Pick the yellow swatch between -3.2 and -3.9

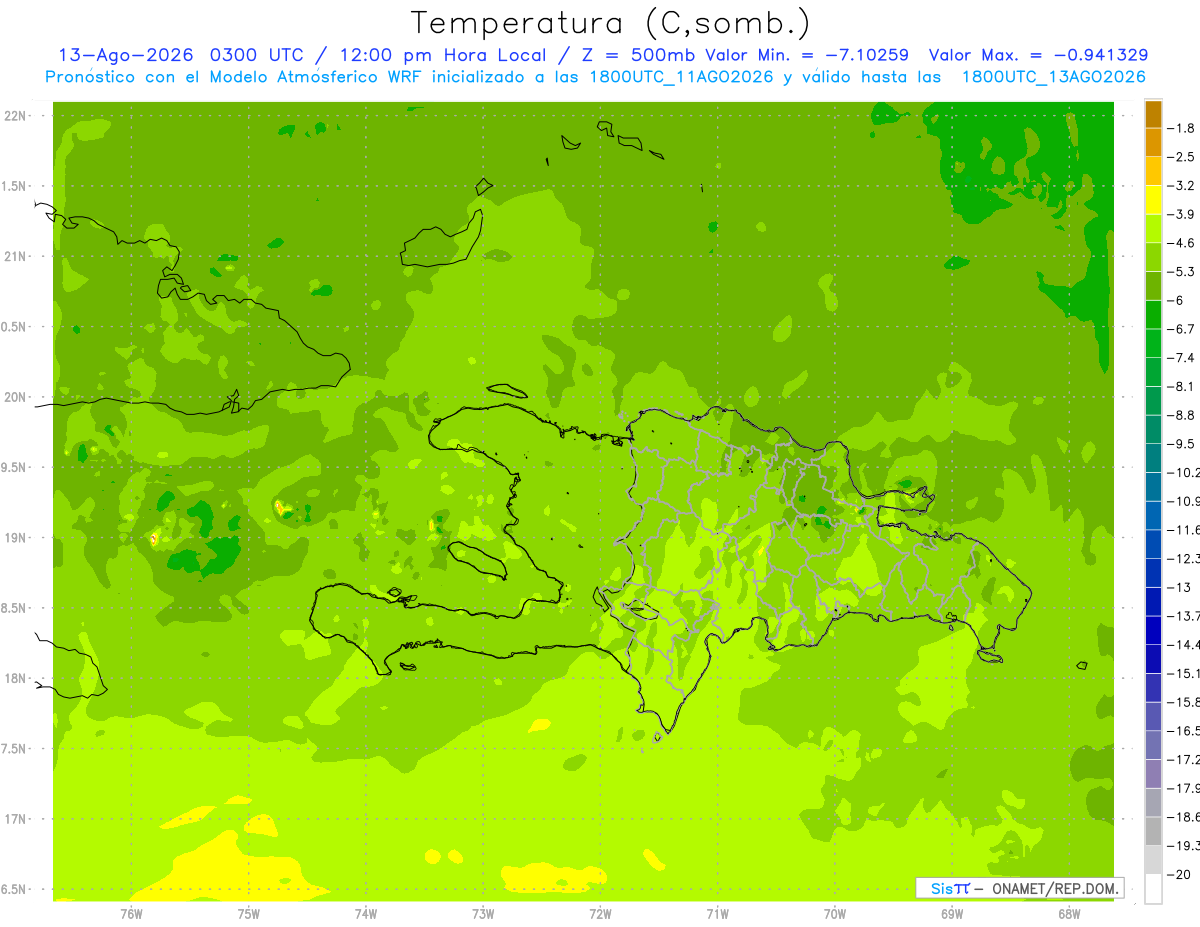1153,201
